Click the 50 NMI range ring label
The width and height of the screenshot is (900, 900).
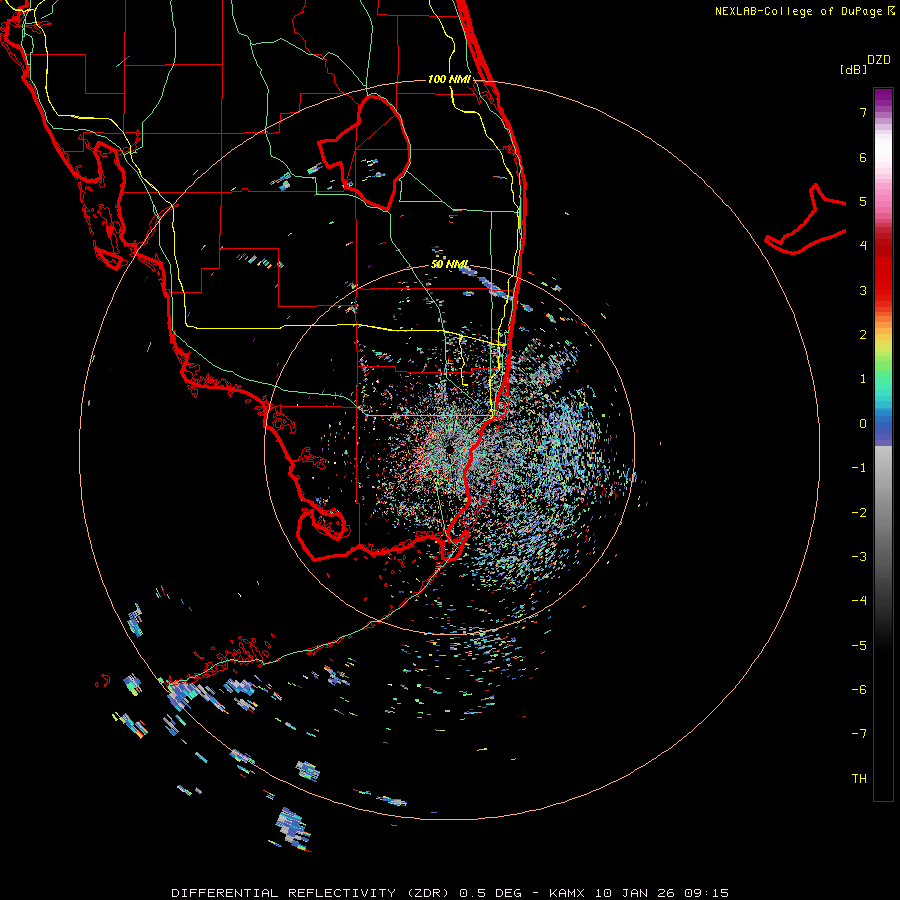[x=450, y=265]
